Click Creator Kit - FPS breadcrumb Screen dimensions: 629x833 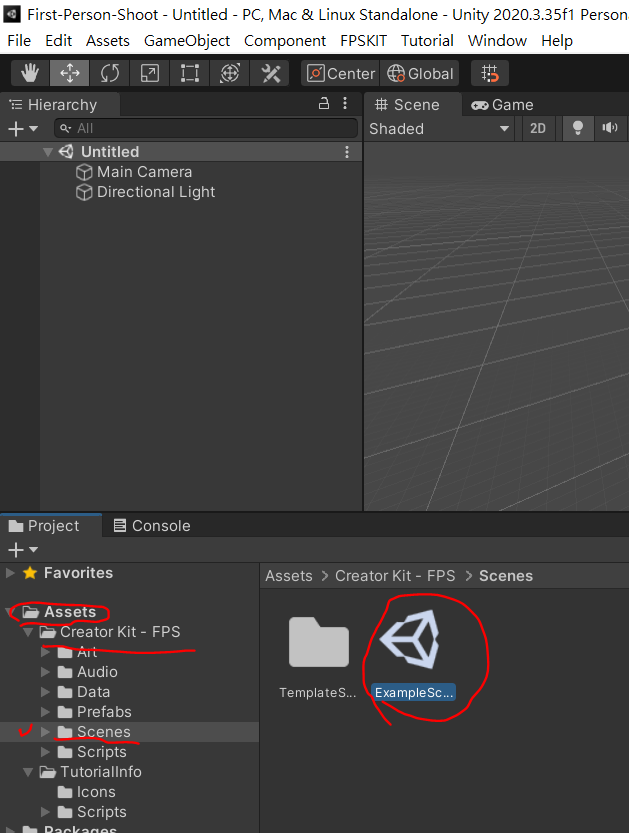point(395,576)
